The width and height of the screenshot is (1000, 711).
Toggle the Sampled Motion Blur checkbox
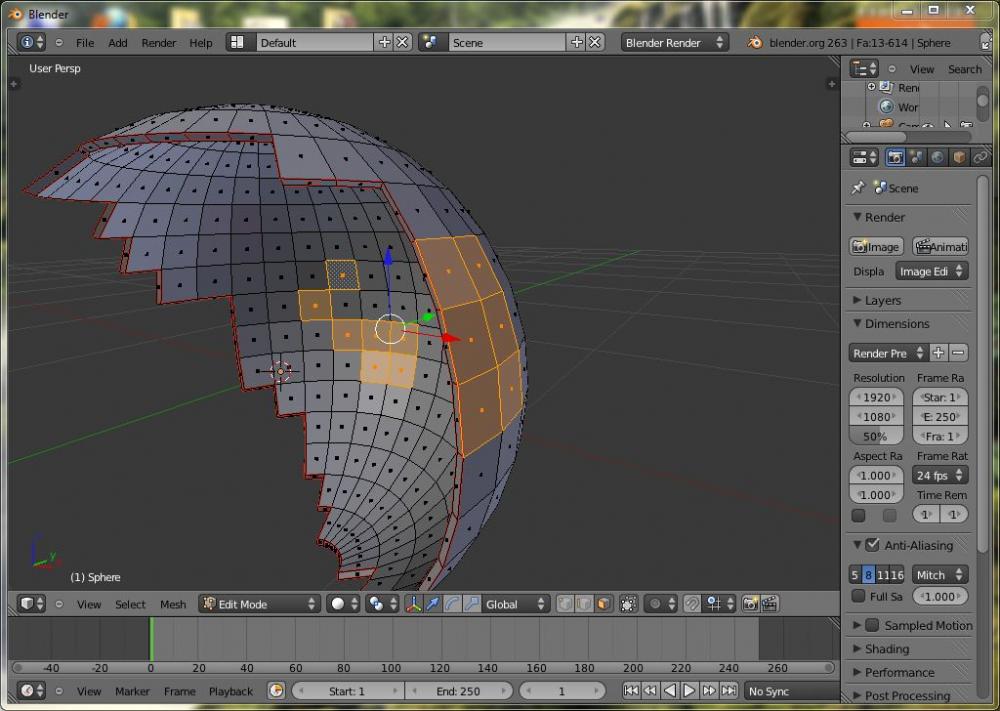872,625
